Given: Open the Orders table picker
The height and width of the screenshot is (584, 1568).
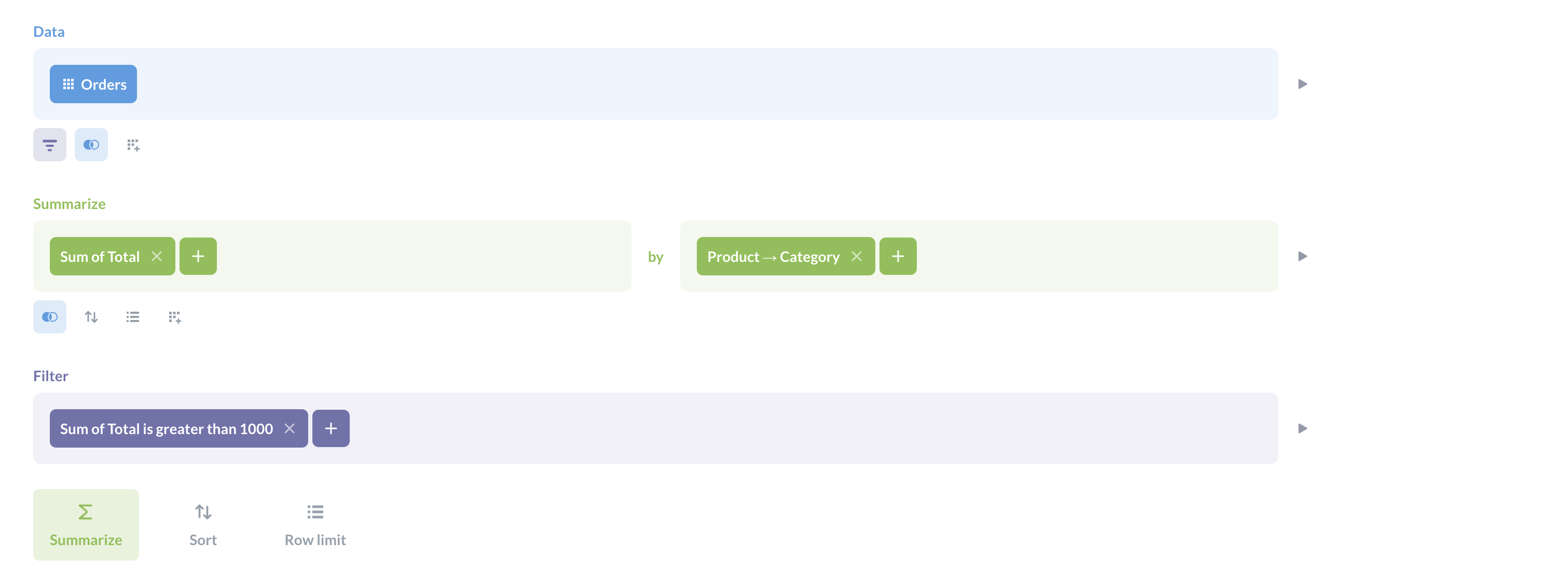Looking at the screenshot, I should pos(93,84).
